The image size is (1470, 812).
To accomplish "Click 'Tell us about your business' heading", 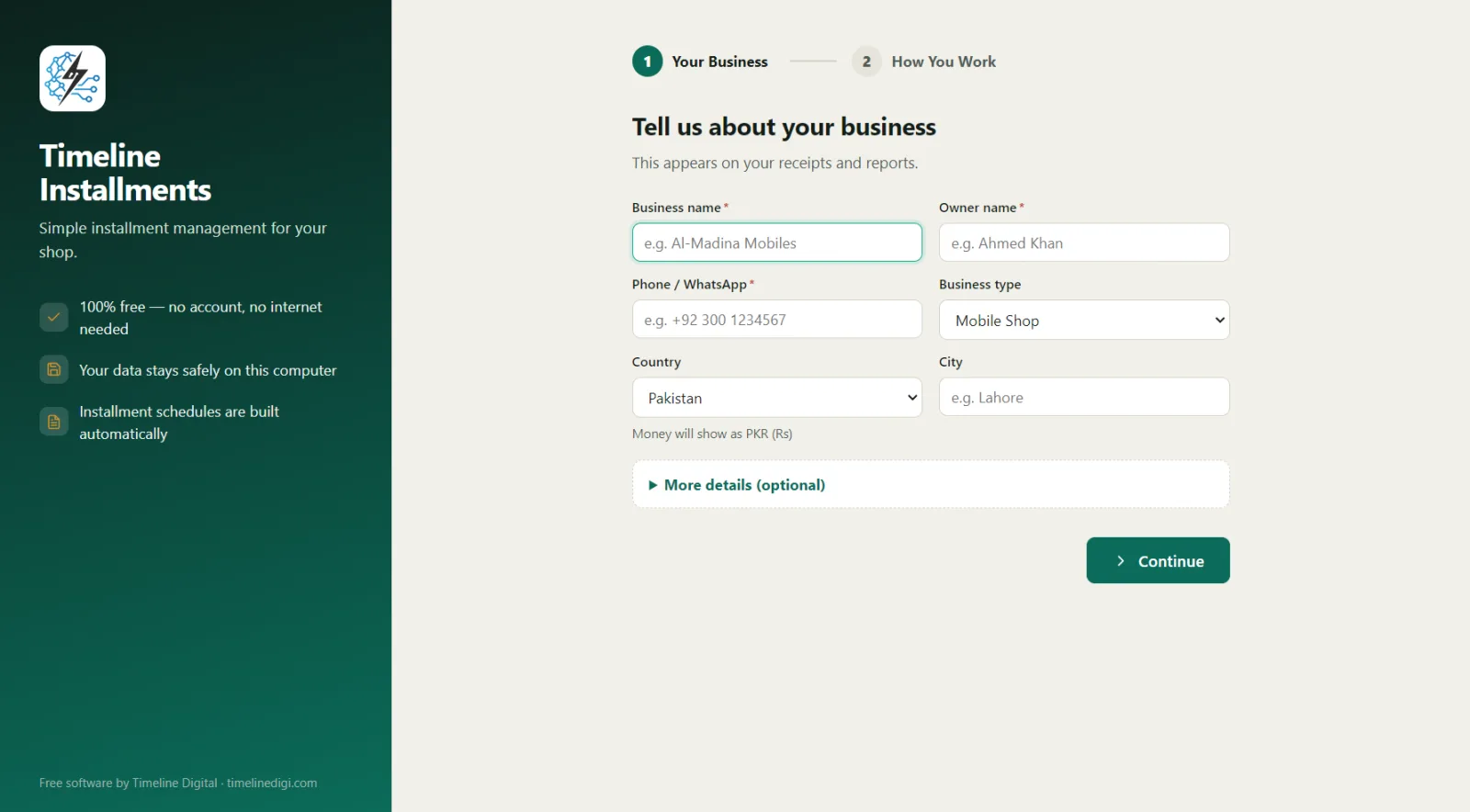I will (784, 127).
